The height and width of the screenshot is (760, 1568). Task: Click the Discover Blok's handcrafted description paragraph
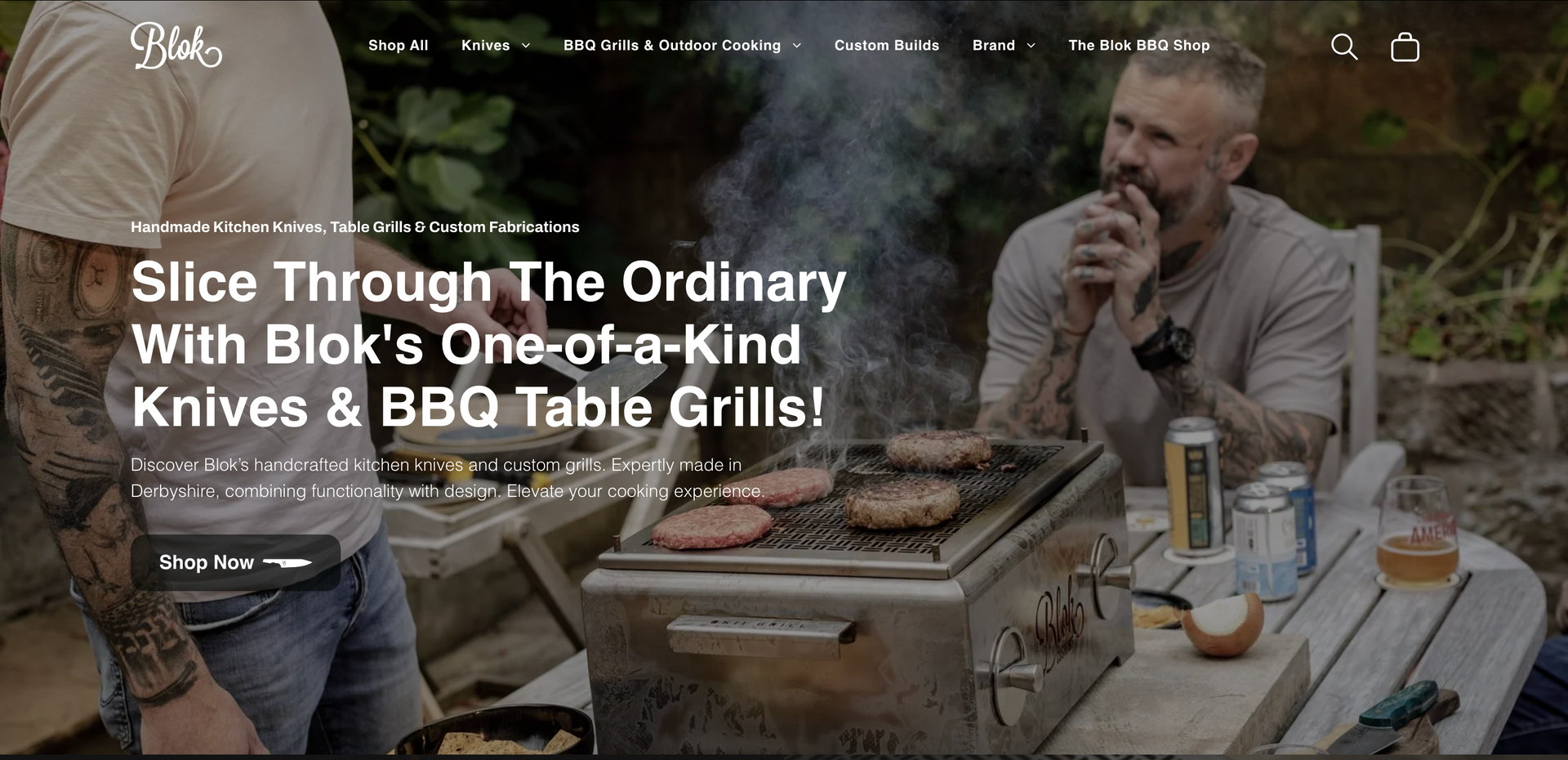click(x=448, y=478)
